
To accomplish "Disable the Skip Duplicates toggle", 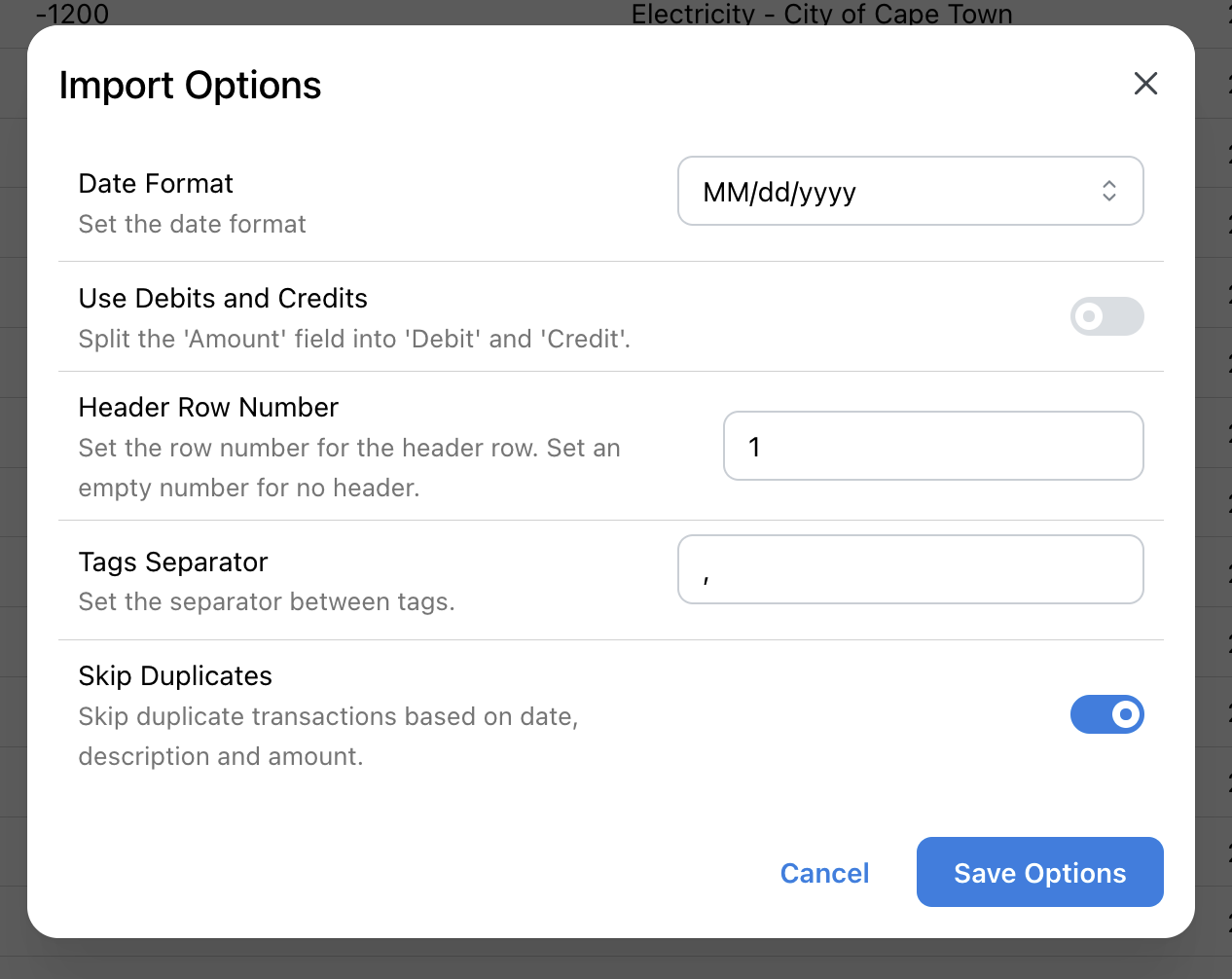I will coord(1107,713).
